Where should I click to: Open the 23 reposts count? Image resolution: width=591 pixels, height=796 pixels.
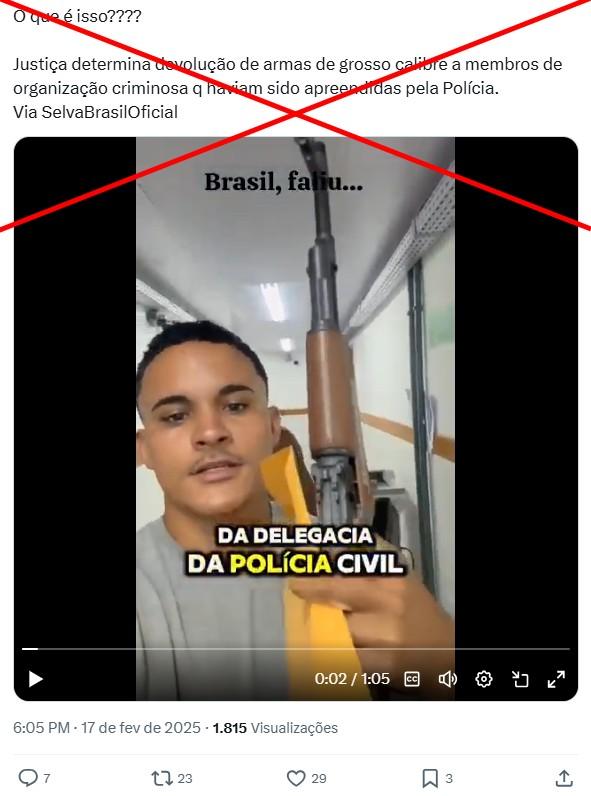(x=185, y=778)
